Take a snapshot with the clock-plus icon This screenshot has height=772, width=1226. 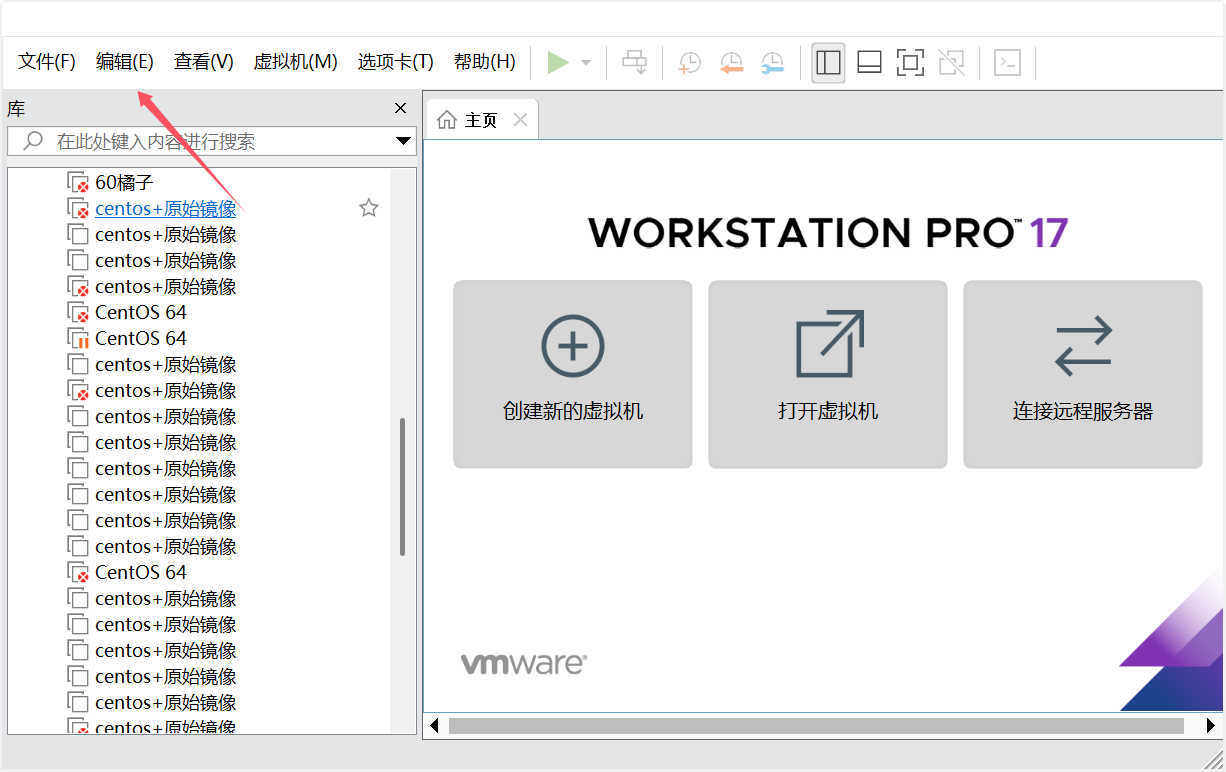tap(690, 63)
